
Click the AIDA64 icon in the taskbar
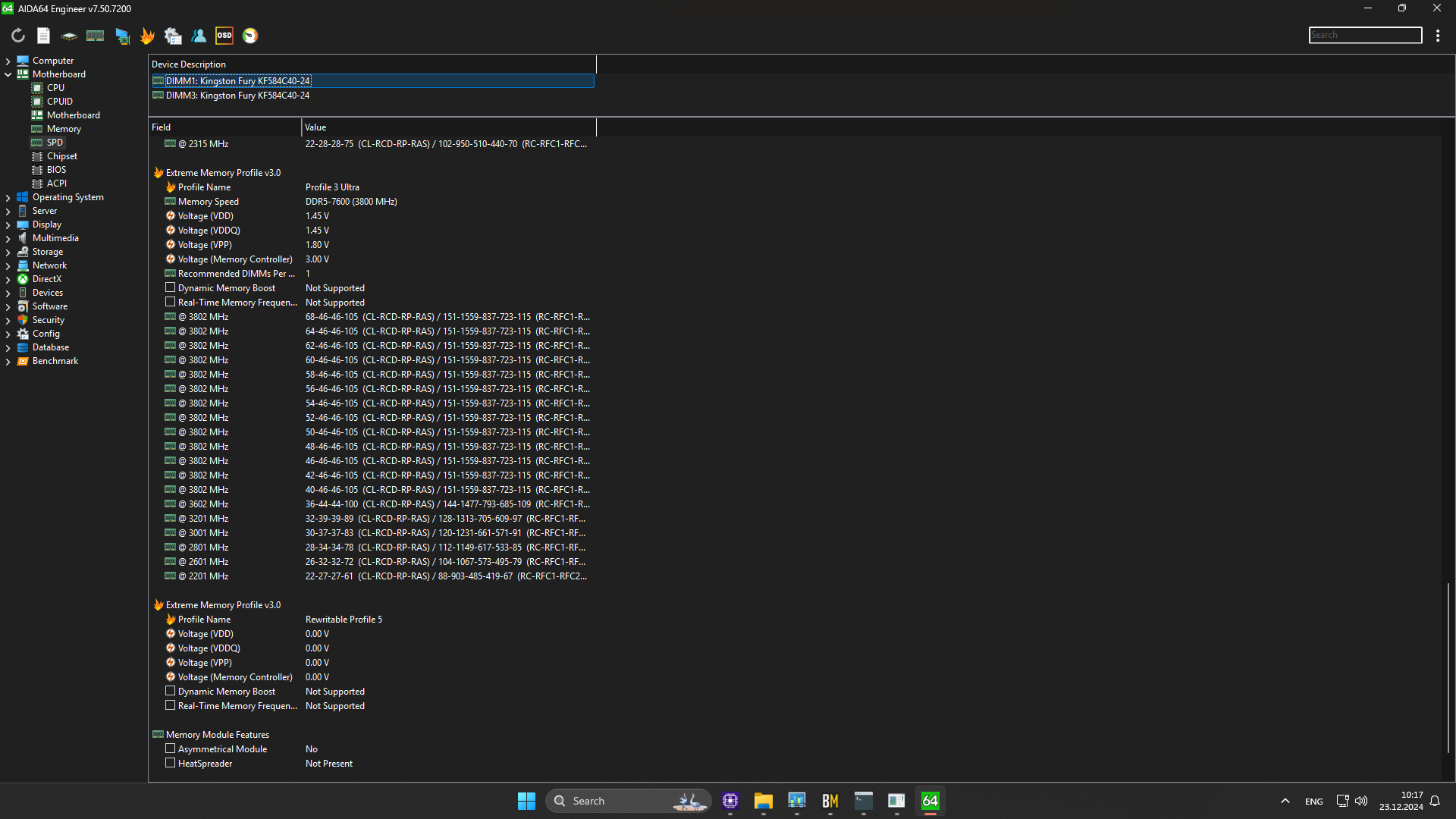(x=930, y=801)
